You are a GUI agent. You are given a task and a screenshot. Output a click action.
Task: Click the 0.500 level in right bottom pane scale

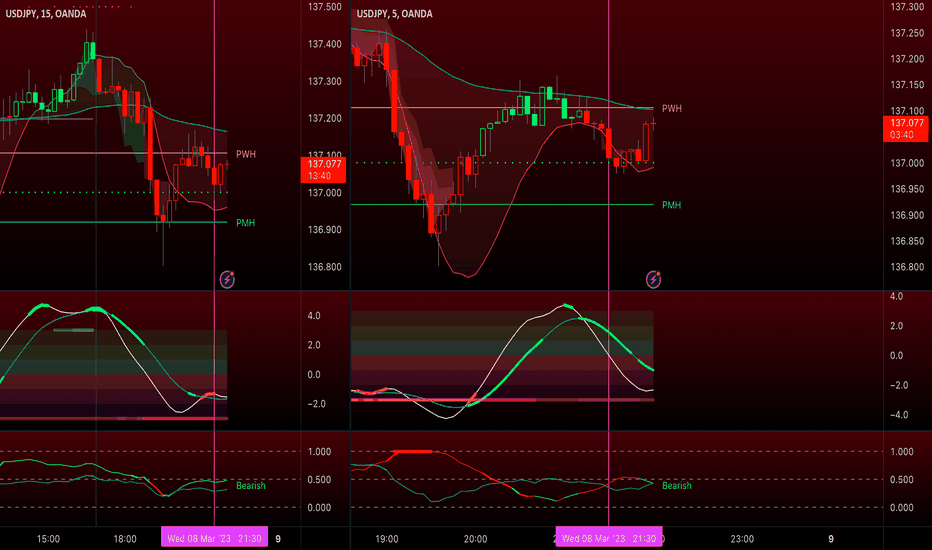(x=902, y=479)
